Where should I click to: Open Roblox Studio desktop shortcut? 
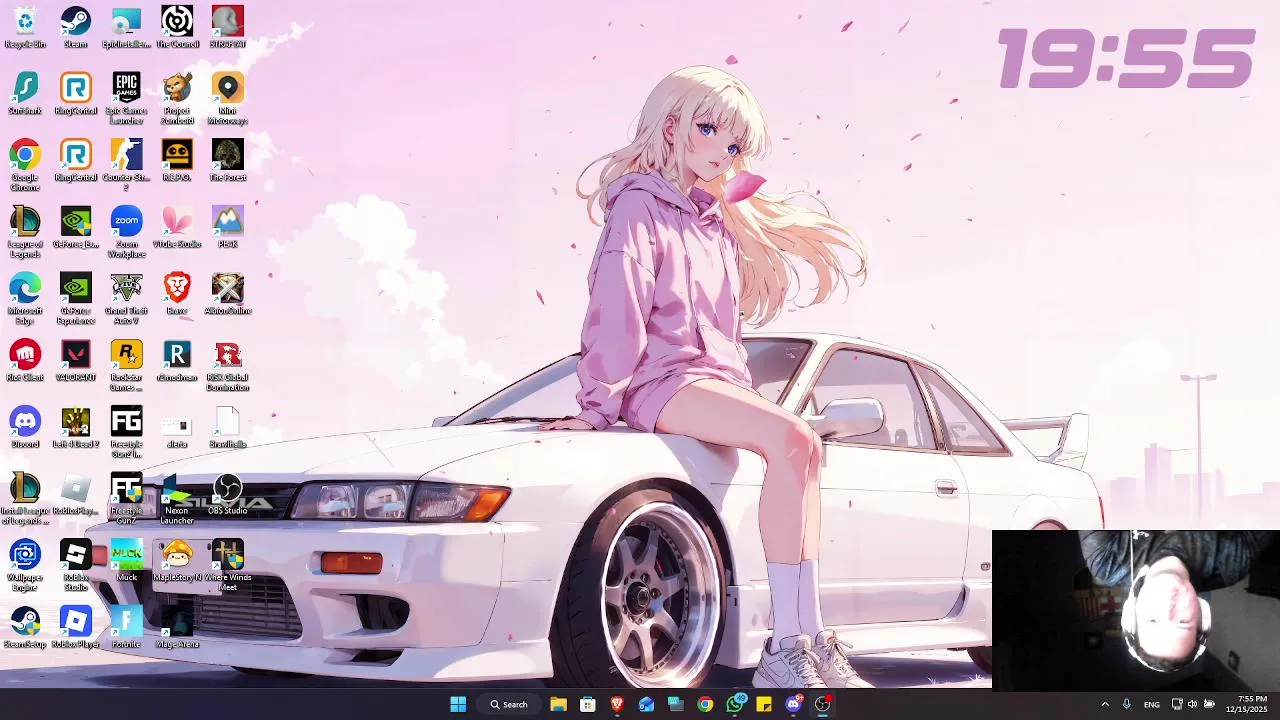coord(76,566)
